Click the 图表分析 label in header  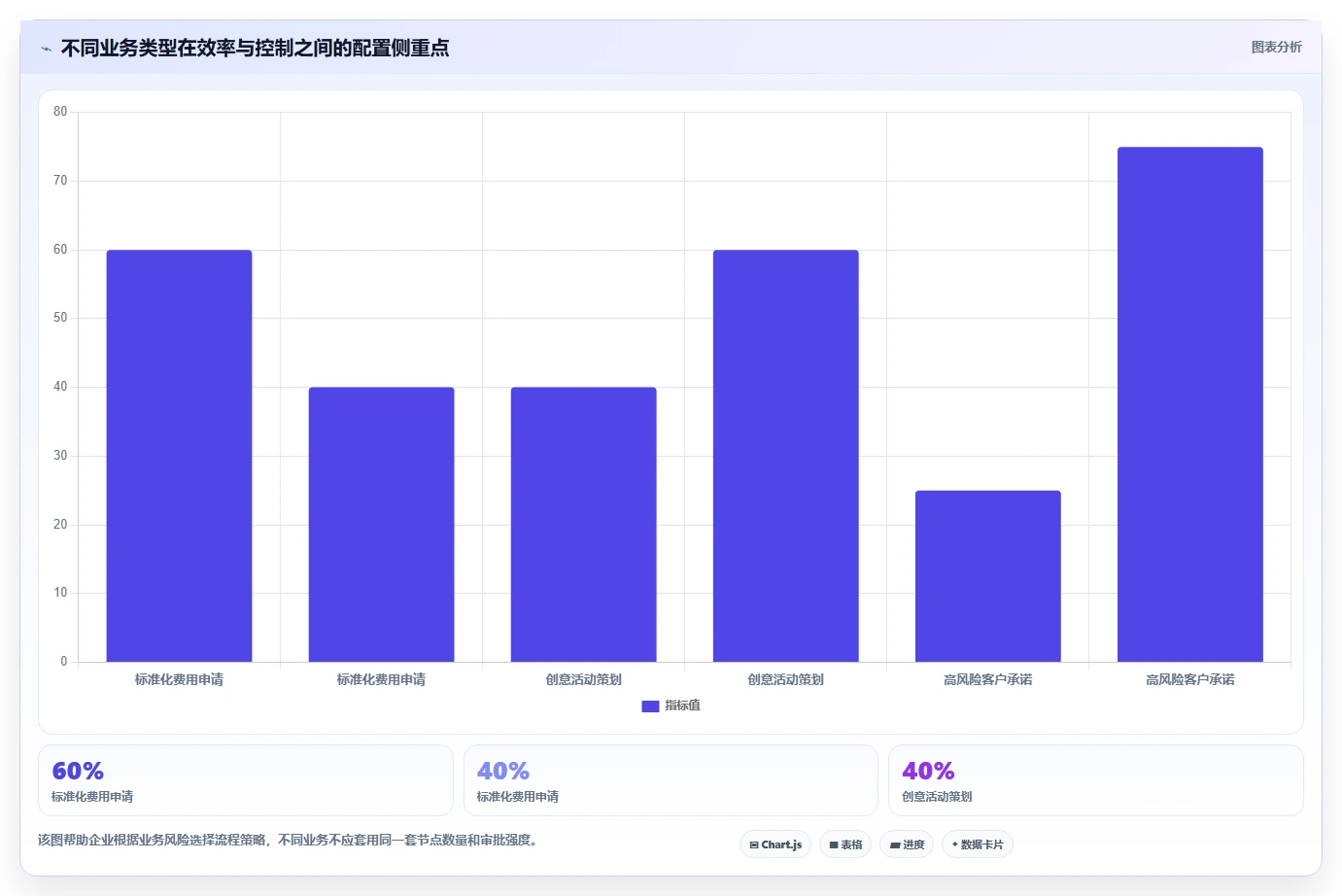(x=1276, y=47)
